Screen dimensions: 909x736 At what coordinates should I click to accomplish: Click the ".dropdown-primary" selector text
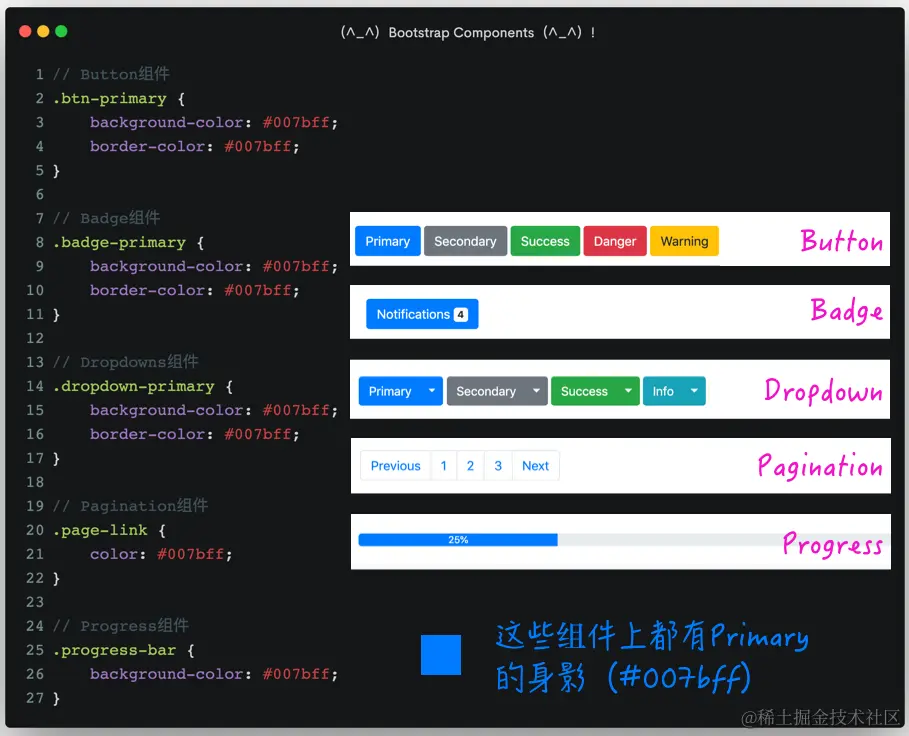pos(133,386)
